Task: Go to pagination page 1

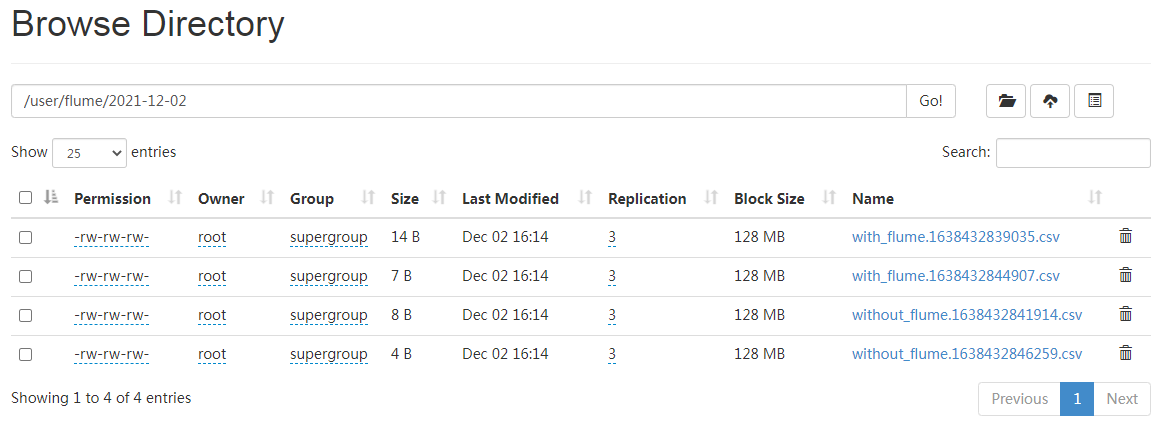Action: tap(1077, 399)
